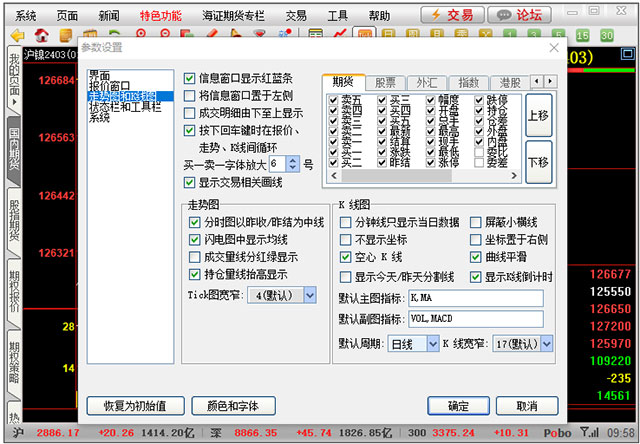Open 颜色和字体 settings button
The image size is (640, 444).
[233, 406]
